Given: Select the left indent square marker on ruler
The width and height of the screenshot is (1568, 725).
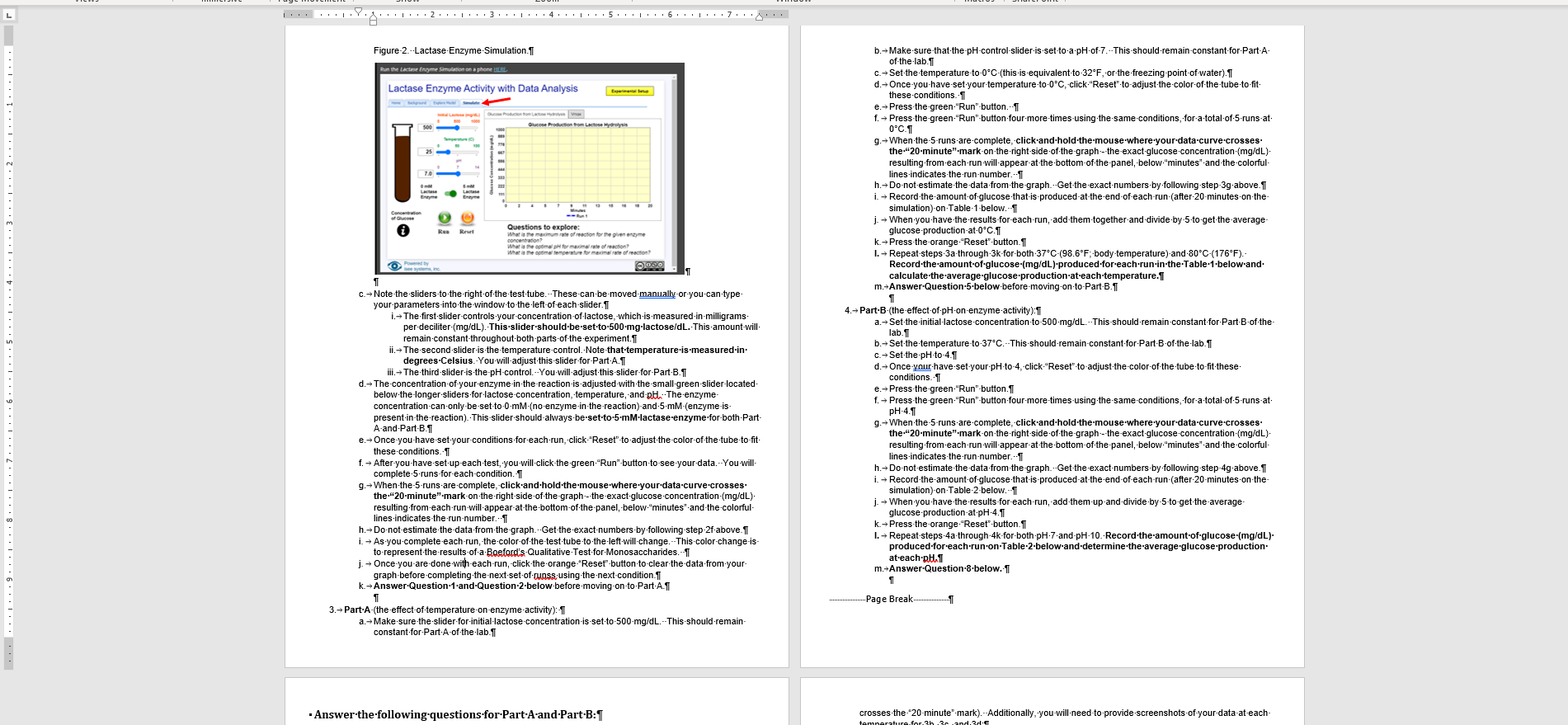Looking at the screenshot, I should click(x=373, y=22).
